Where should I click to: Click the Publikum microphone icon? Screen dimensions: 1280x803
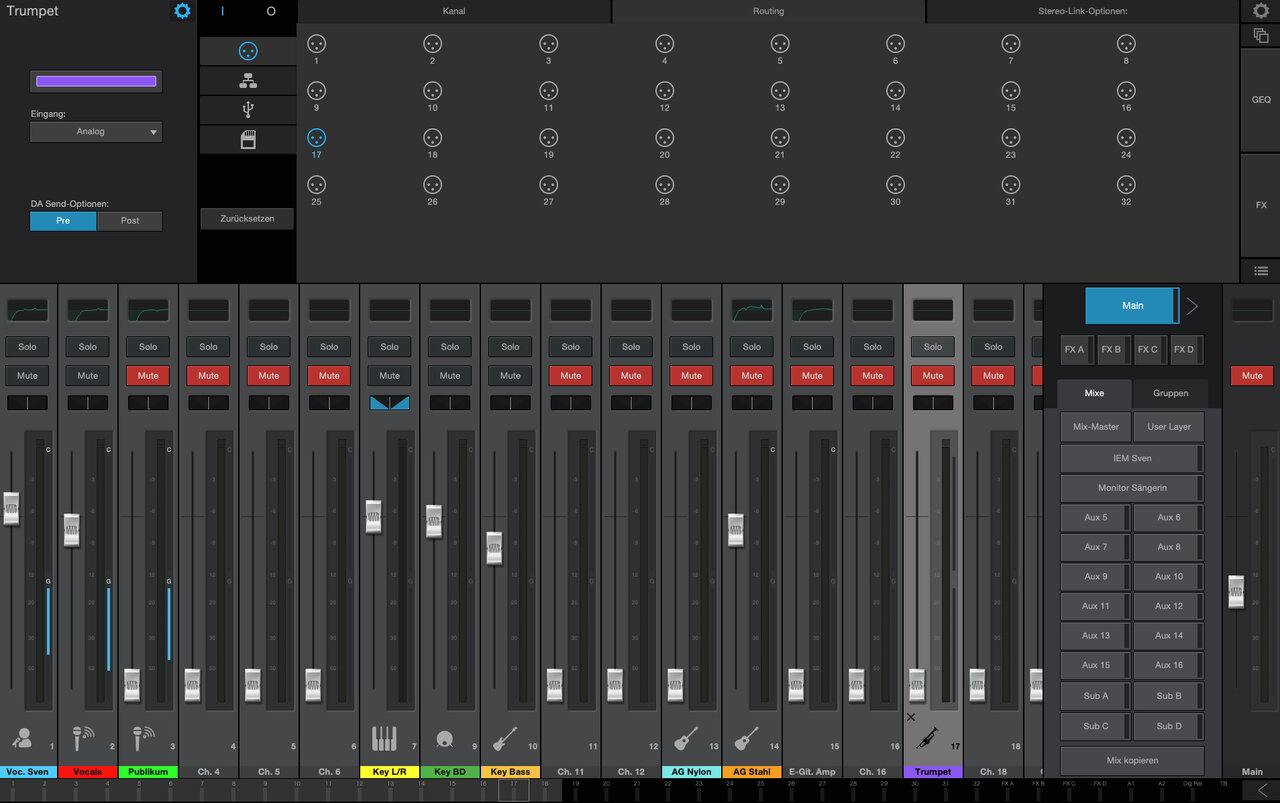pyautogui.click(x=143, y=739)
